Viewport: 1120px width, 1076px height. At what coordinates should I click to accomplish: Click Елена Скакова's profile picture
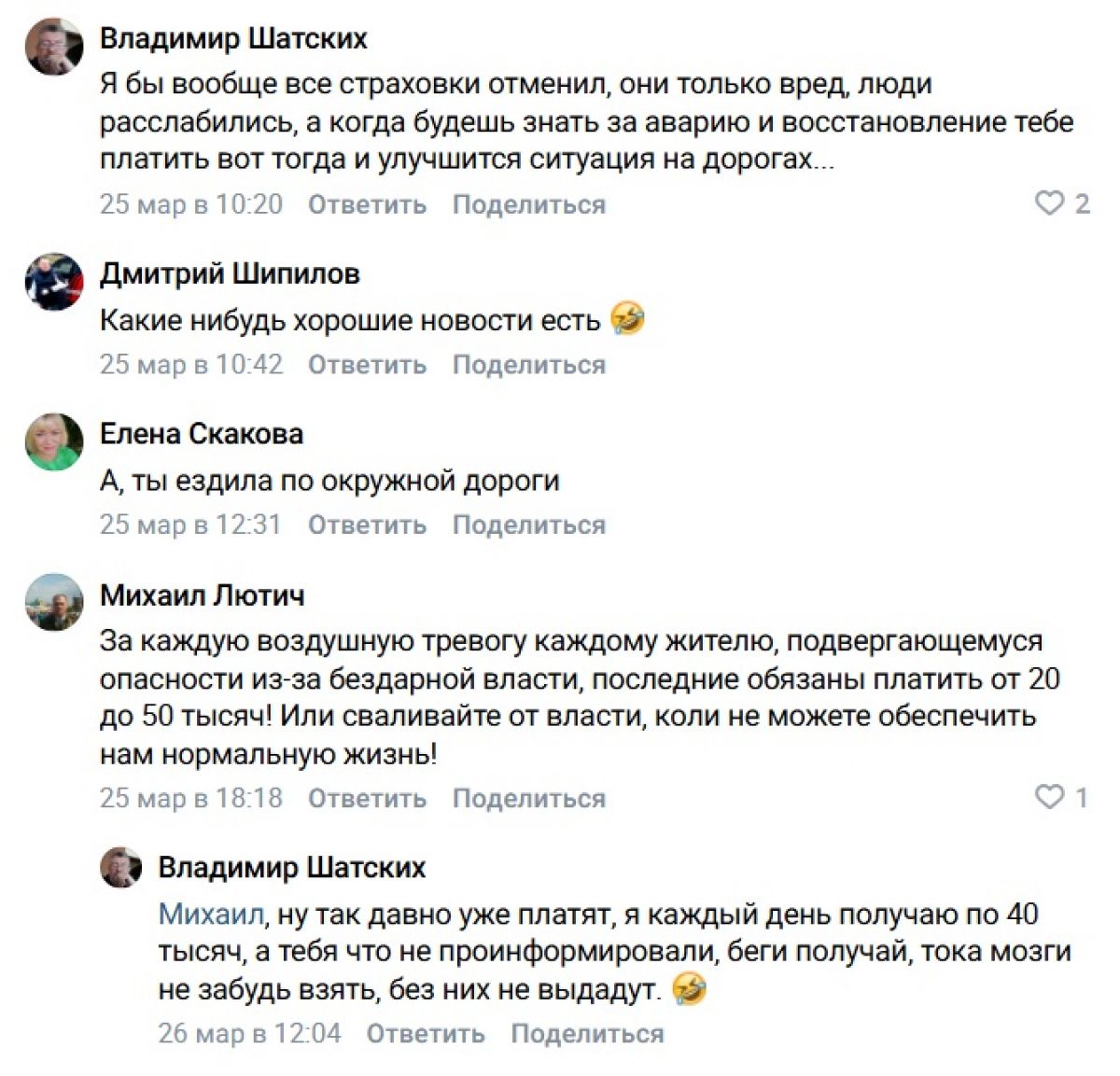[x=54, y=441]
